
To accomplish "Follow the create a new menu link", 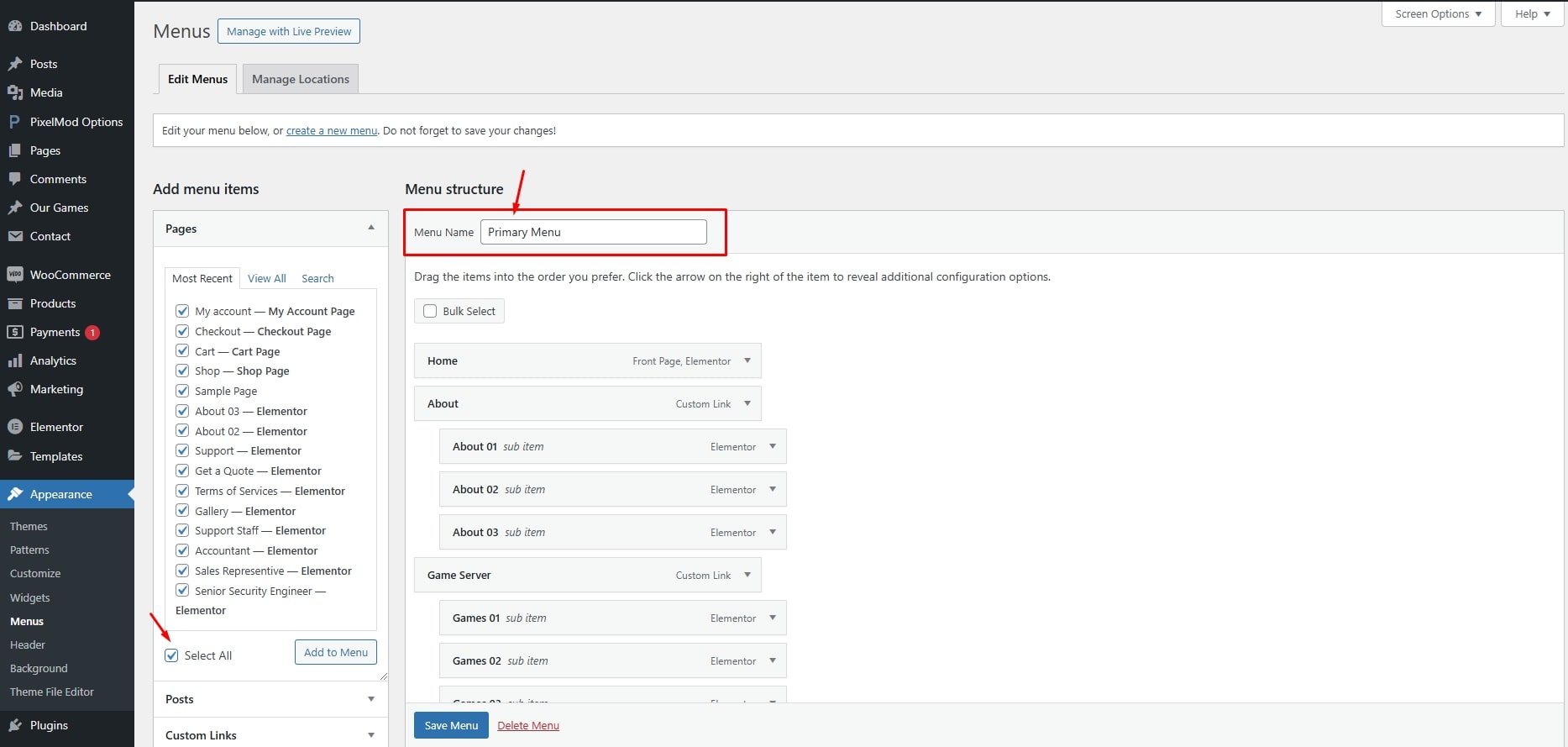I will pyautogui.click(x=332, y=130).
